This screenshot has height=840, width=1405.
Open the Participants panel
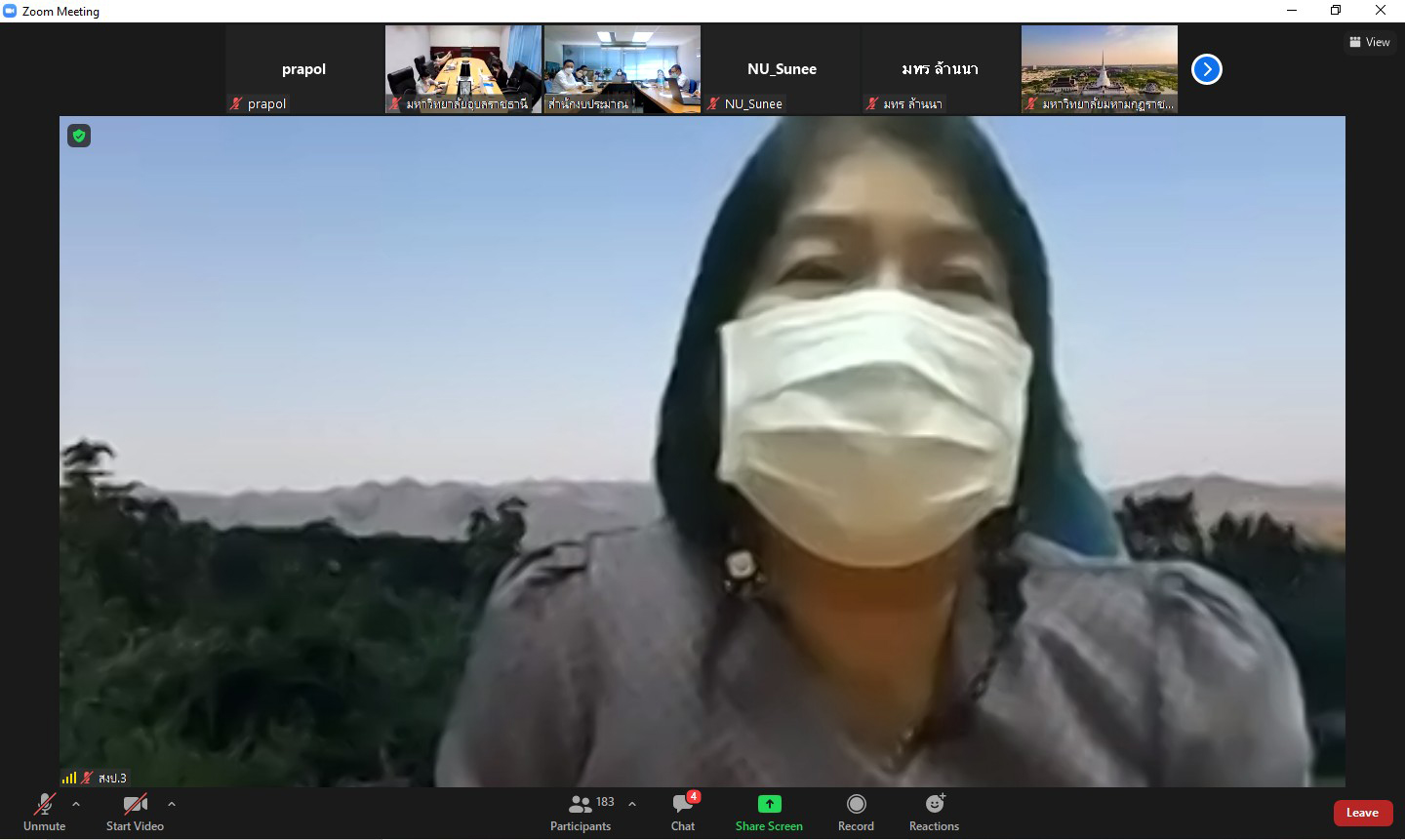(x=581, y=812)
